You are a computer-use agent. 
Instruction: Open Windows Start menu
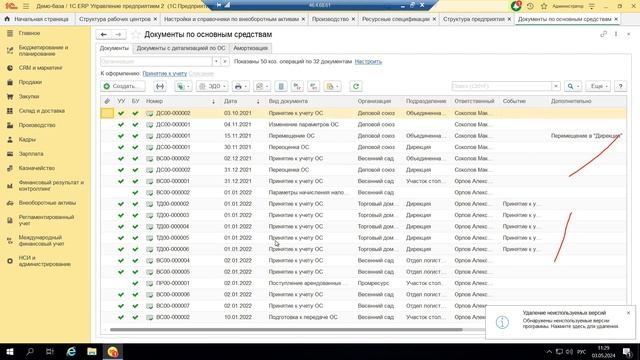[x=9, y=351]
